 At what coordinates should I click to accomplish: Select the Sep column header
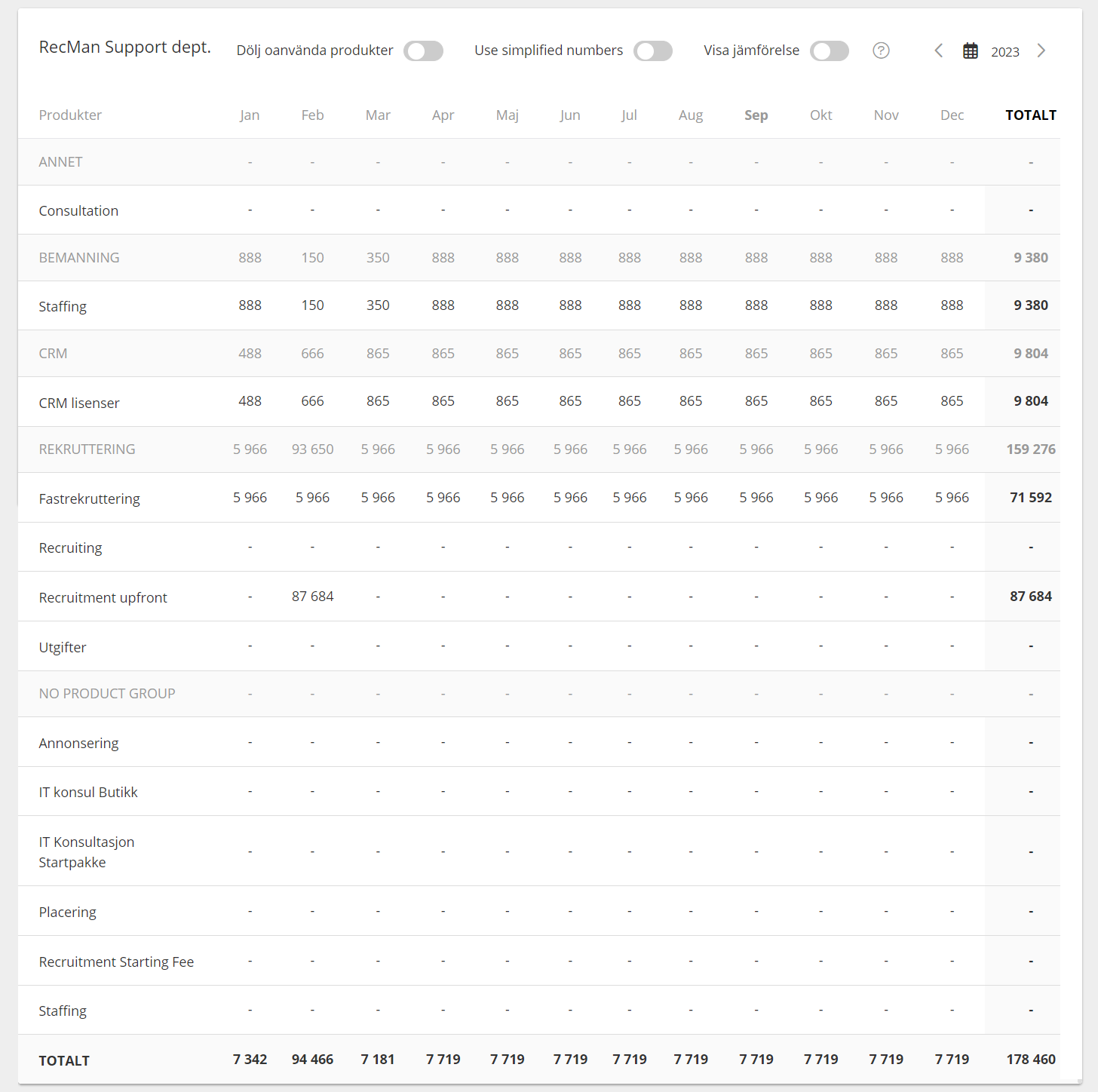(x=756, y=115)
